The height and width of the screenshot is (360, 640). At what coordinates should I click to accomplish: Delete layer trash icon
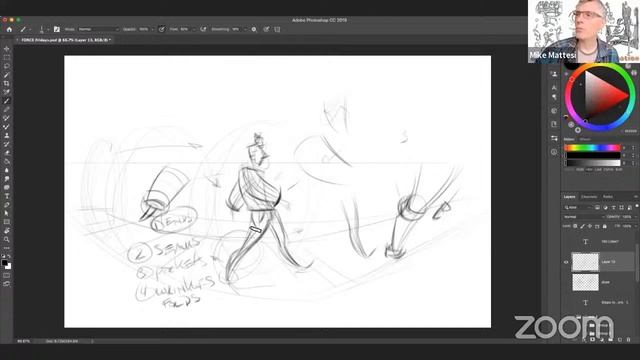pos(629,339)
